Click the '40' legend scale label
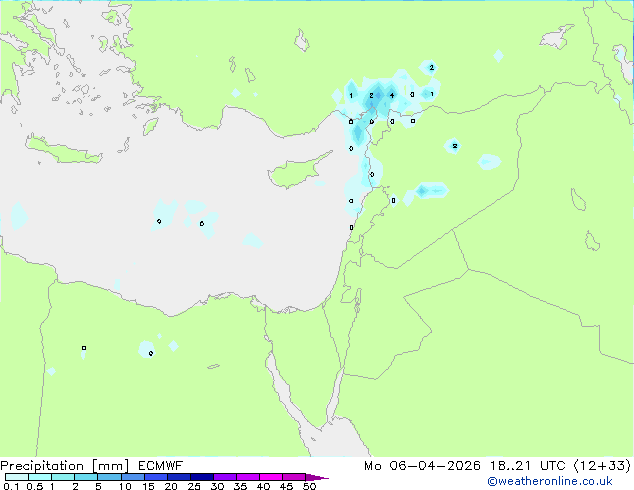Viewport: 634px width, 490px height. pyautogui.click(x=263, y=486)
